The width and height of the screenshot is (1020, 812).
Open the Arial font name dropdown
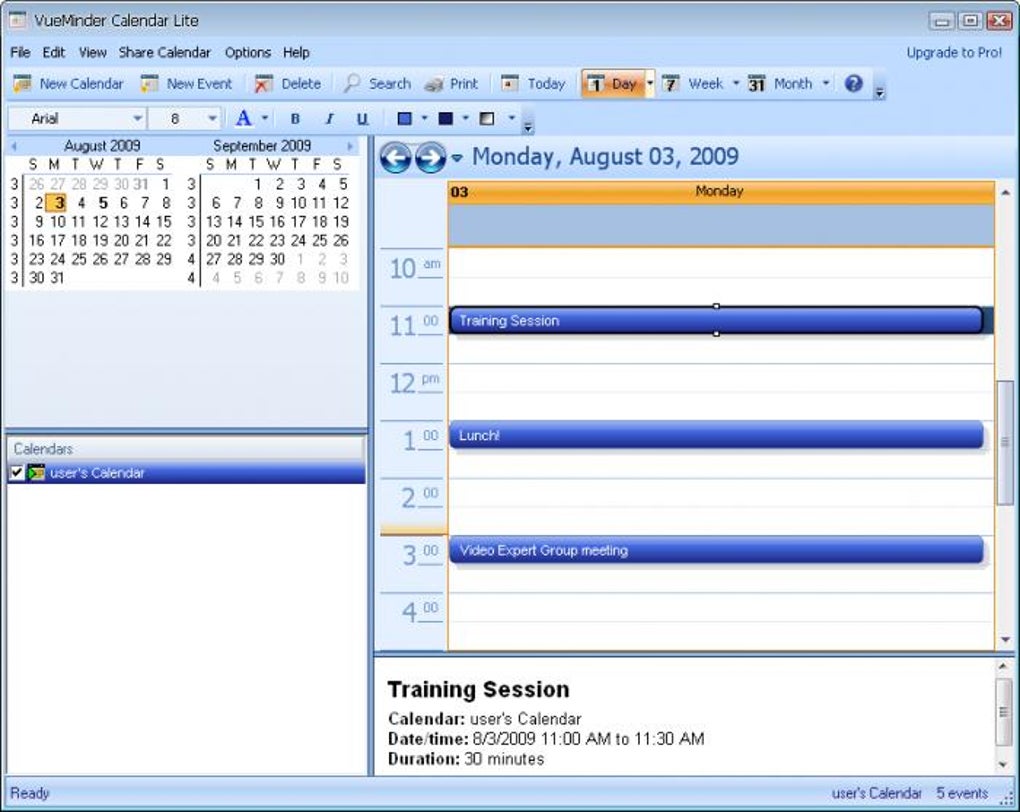[x=137, y=118]
